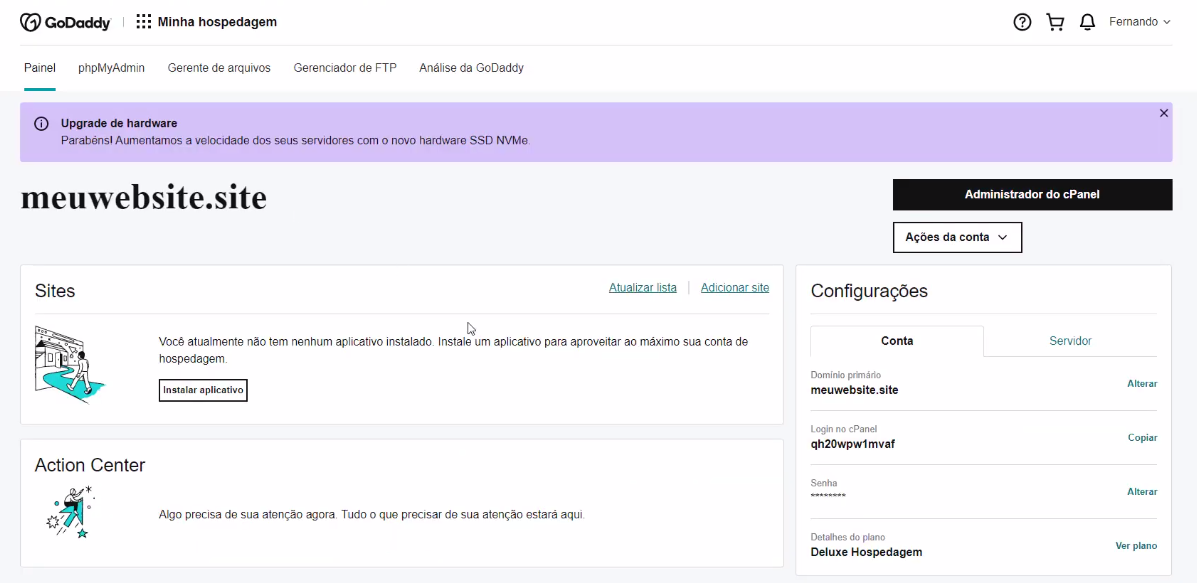Open the phpMyAdmin tab

111,68
